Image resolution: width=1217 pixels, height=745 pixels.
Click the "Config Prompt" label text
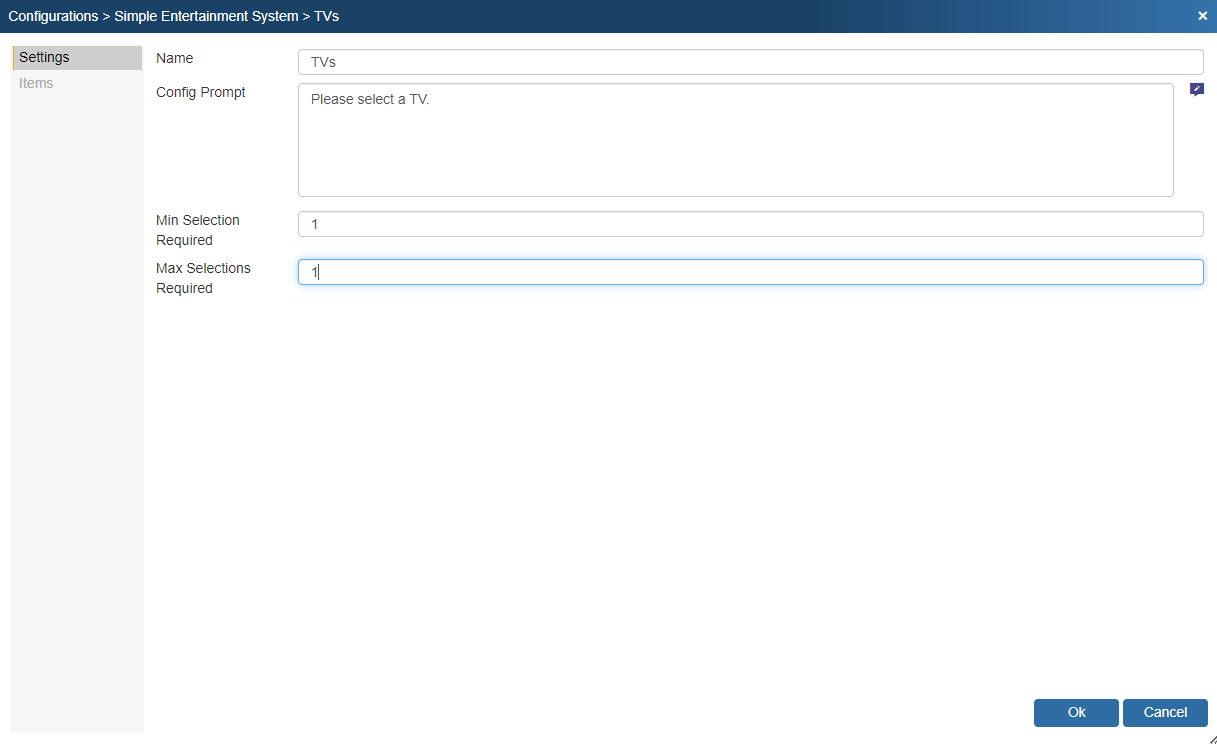pos(201,92)
